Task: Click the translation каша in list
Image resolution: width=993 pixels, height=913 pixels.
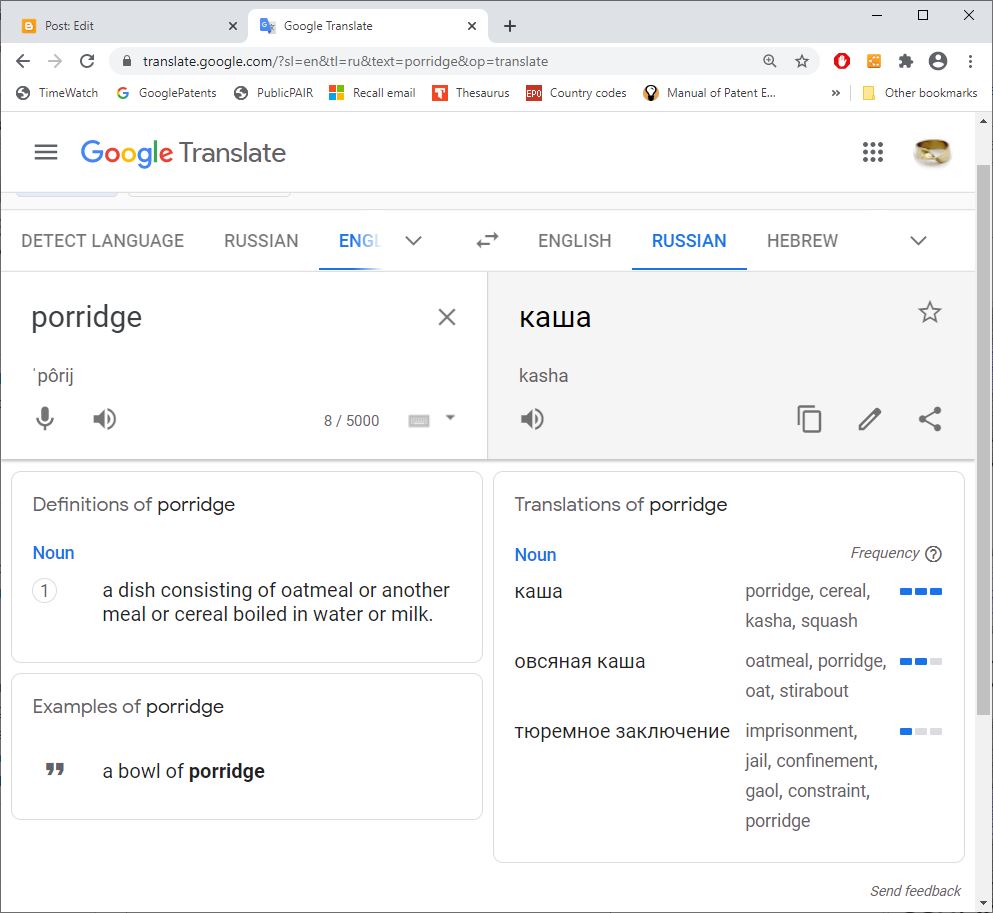Action: 538,591
